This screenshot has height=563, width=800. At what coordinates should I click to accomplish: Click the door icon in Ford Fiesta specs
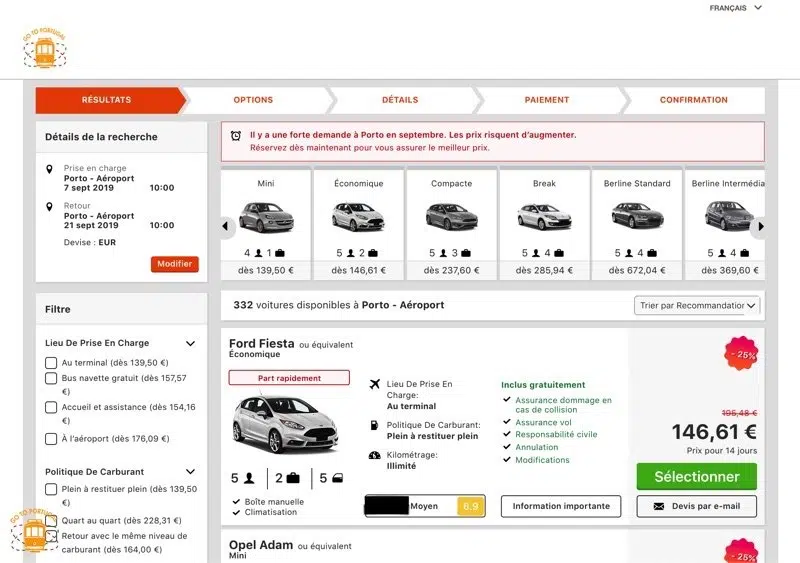pyautogui.click(x=338, y=478)
